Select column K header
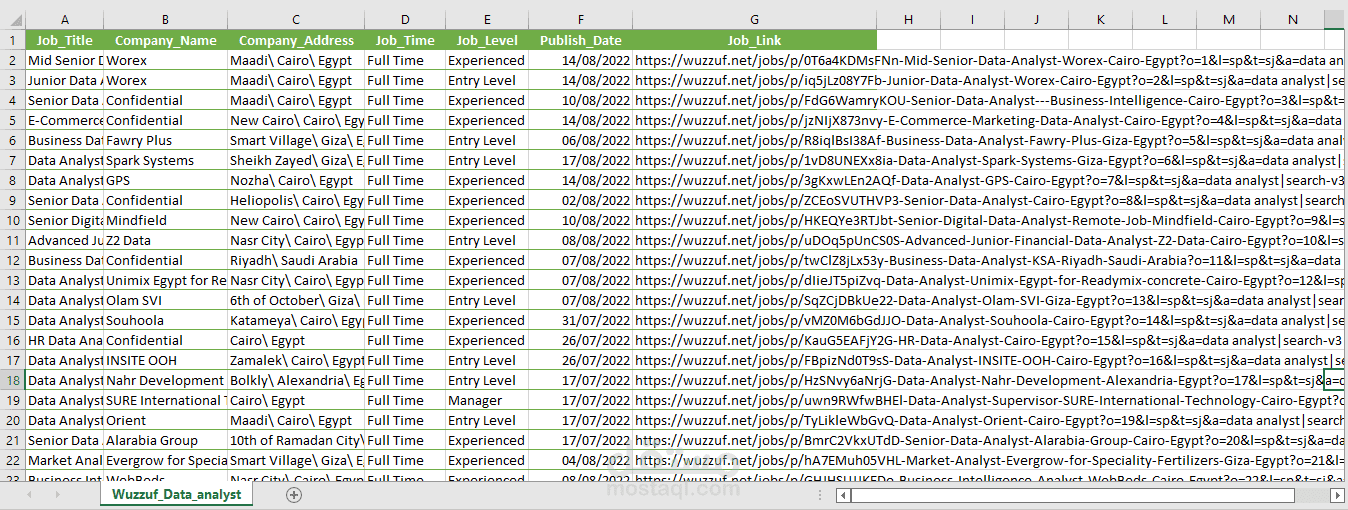Screen dimensions: 1348x510 click(1100, 20)
